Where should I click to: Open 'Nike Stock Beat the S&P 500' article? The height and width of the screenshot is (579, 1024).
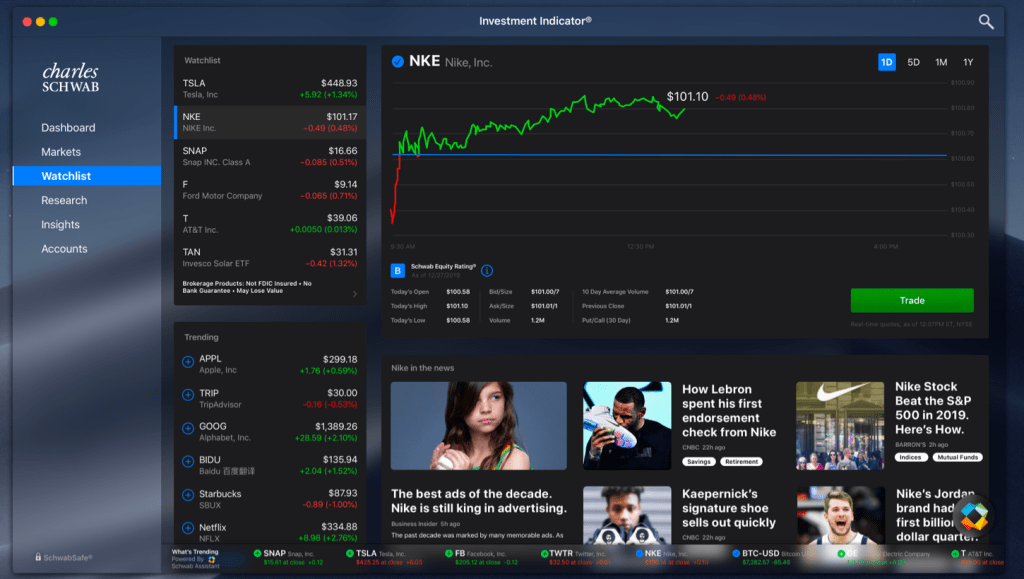pos(933,408)
